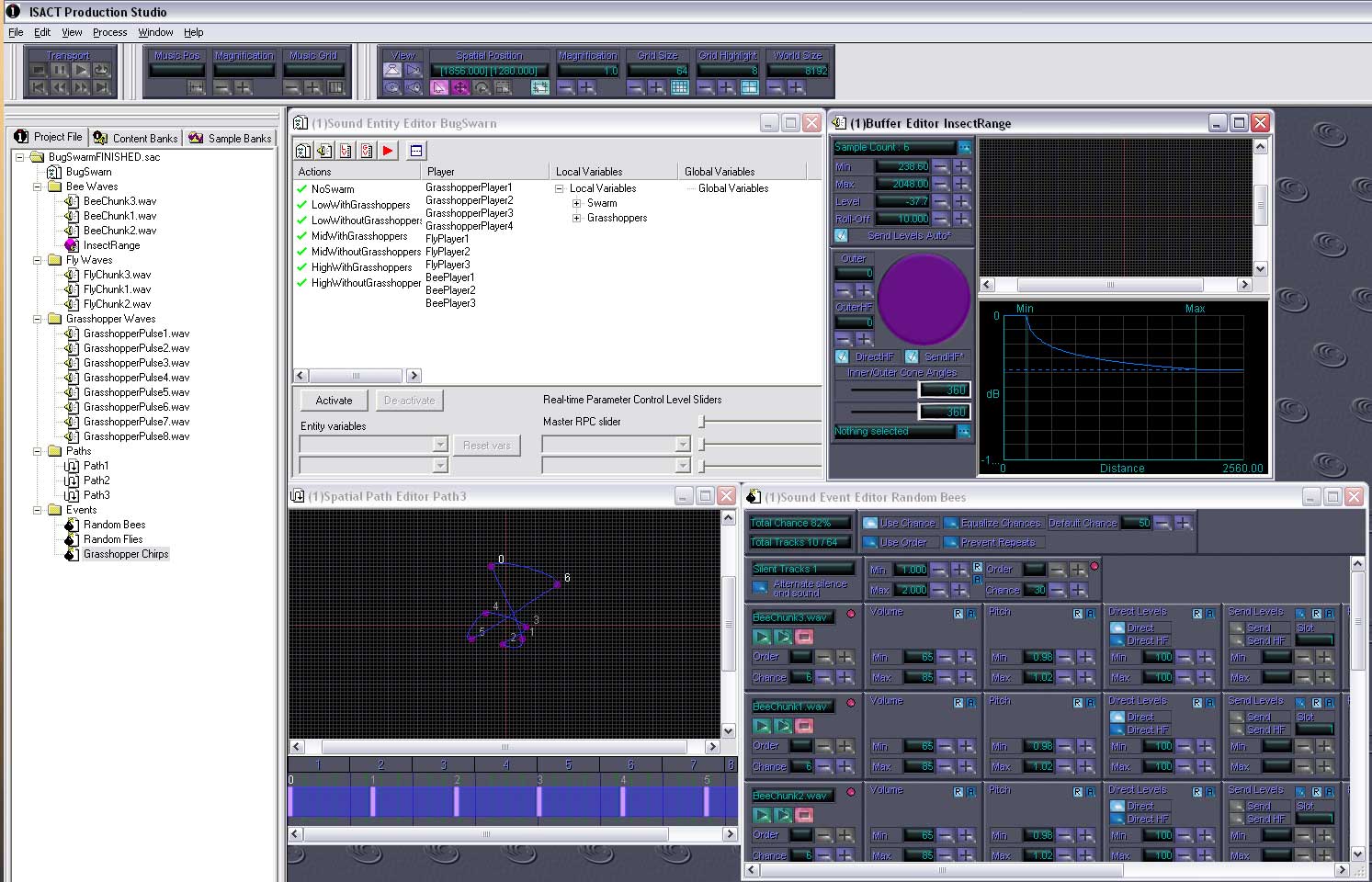Select Grasshopper Chirps event in the tree
The height and width of the screenshot is (882, 1372).
[x=126, y=554]
